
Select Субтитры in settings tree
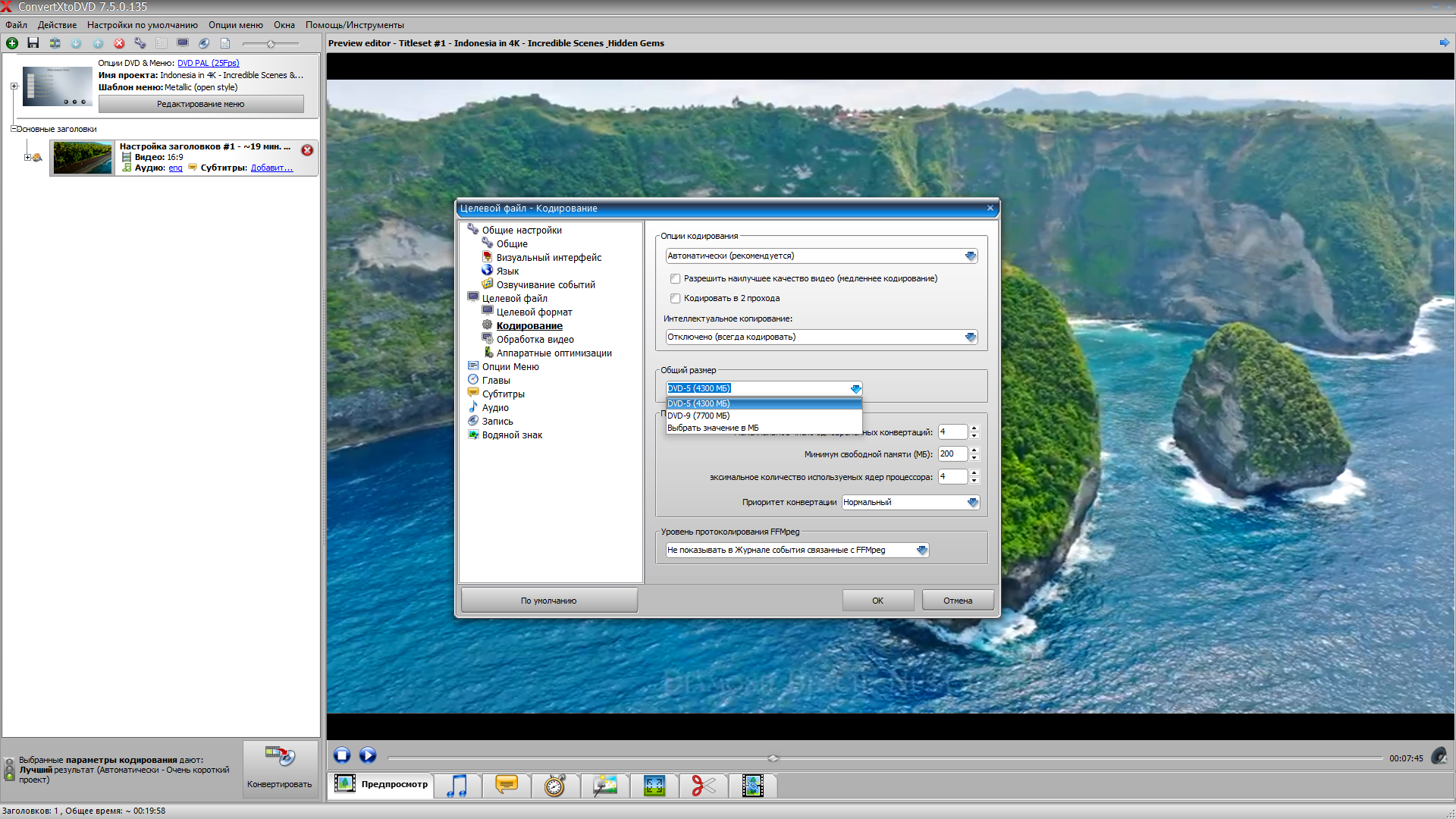coord(503,394)
